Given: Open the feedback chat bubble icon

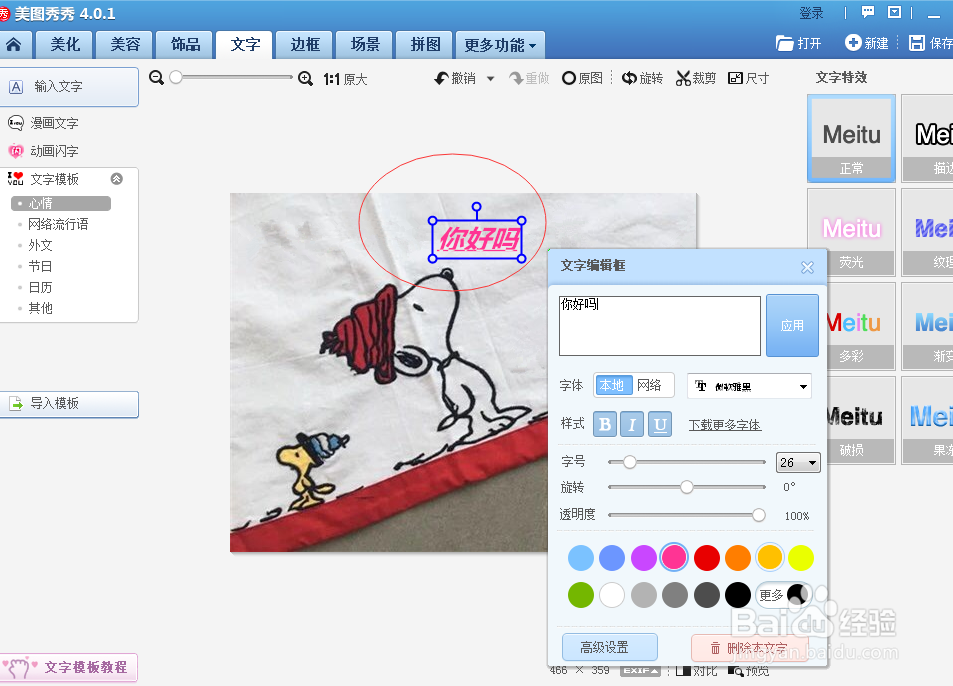Looking at the screenshot, I should [868, 12].
